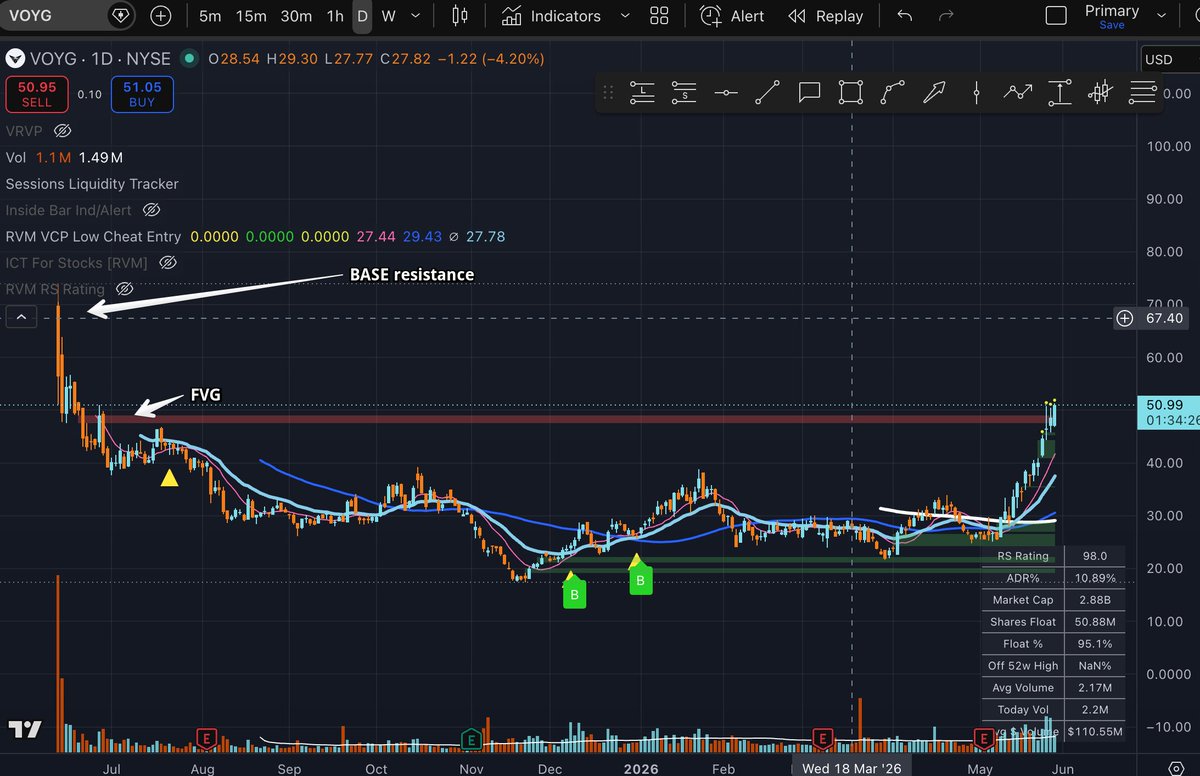Click the RS Rating 98.0 table row
The height and width of the screenshot is (776, 1200).
coord(1054,556)
